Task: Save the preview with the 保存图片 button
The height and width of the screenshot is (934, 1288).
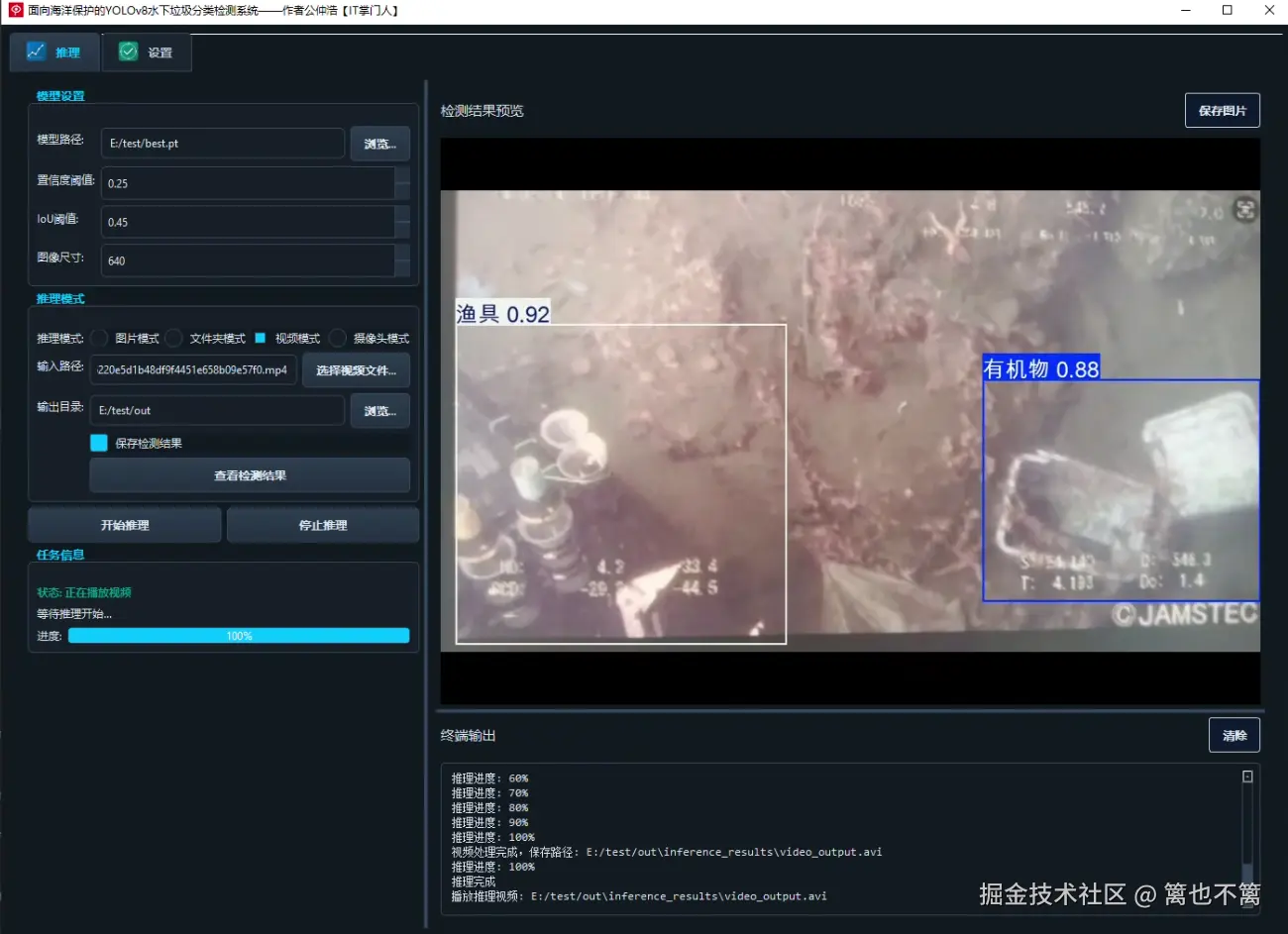Action: pos(1222,110)
